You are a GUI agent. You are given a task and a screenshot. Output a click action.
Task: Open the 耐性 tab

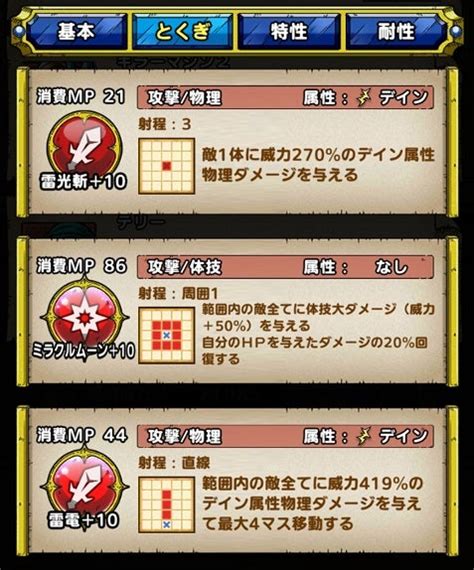[396, 32]
